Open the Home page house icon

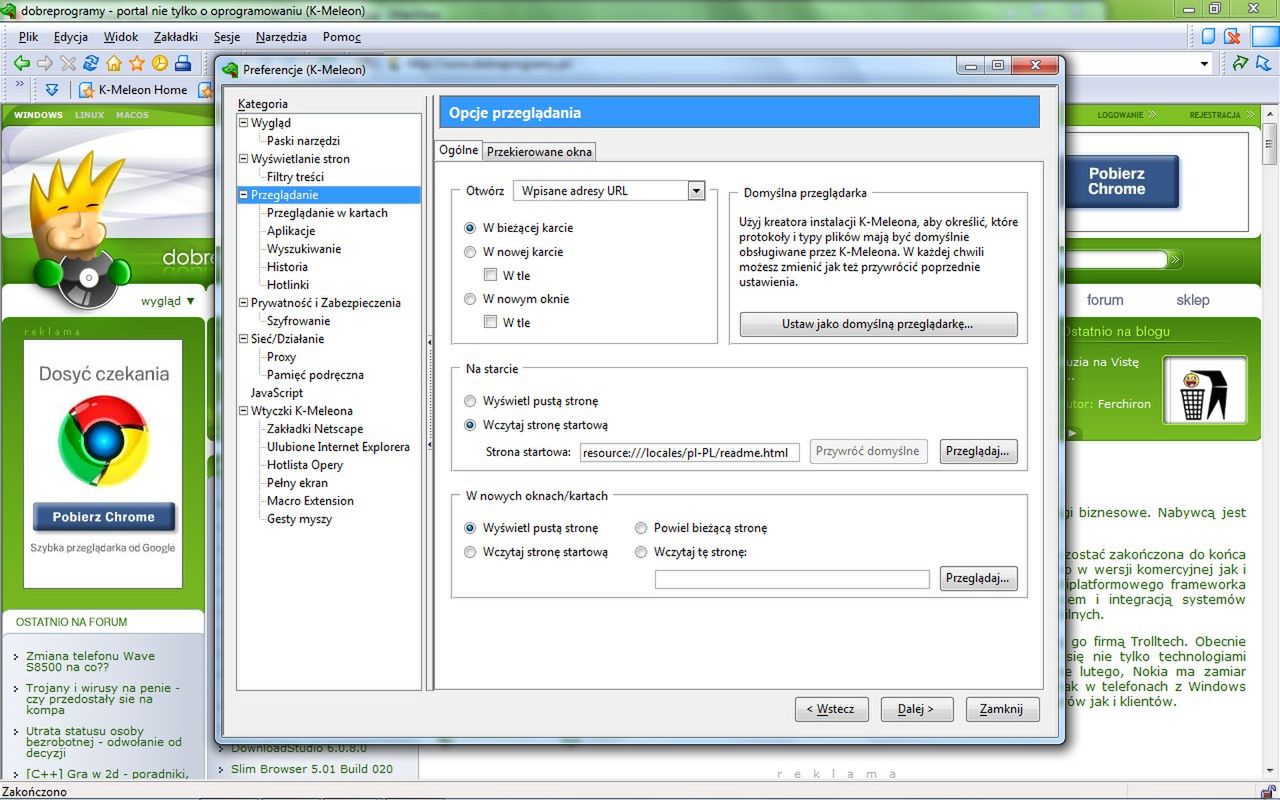(x=114, y=63)
